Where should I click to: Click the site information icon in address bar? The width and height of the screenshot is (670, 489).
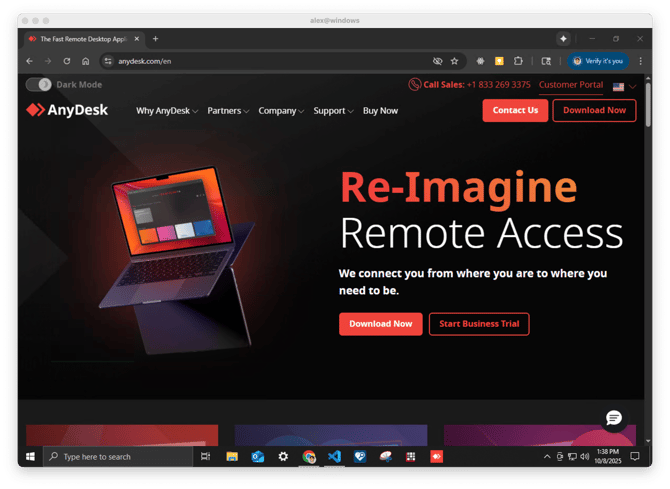(108, 61)
